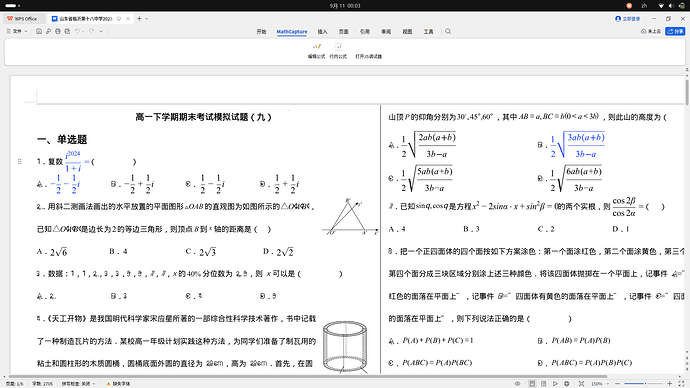This screenshot has height=388, width=690.
Task: Open the 150% zoom level dropdown
Action: click(x=600, y=384)
